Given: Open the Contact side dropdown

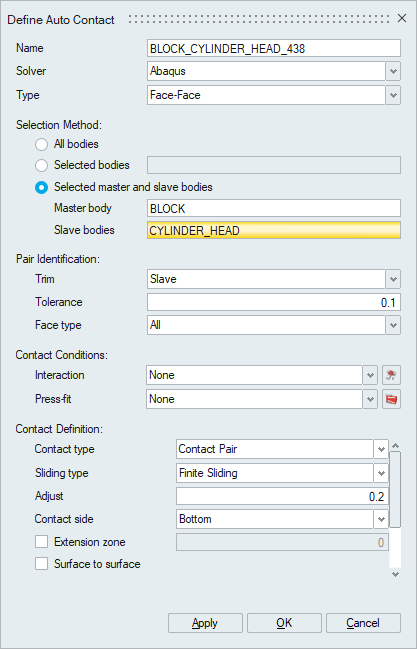Looking at the screenshot, I should point(381,519).
